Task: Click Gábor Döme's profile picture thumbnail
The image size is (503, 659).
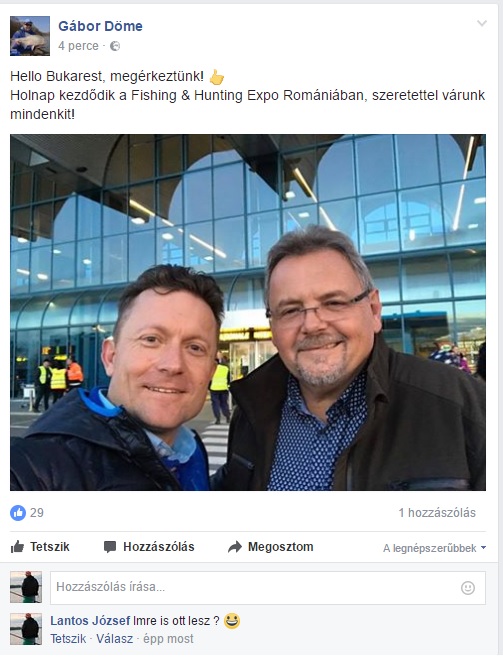Action: 30,36
